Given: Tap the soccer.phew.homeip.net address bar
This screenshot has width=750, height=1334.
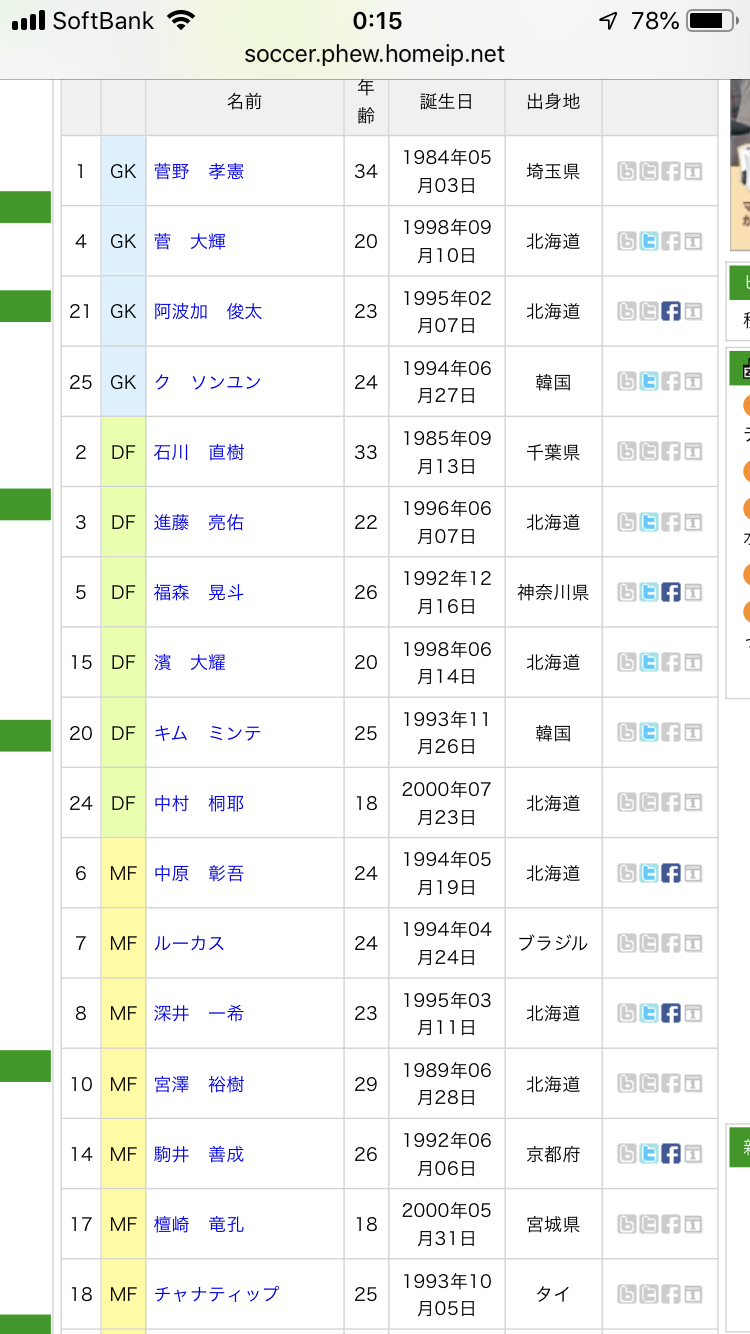Looking at the screenshot, I should tap(375, 54).
